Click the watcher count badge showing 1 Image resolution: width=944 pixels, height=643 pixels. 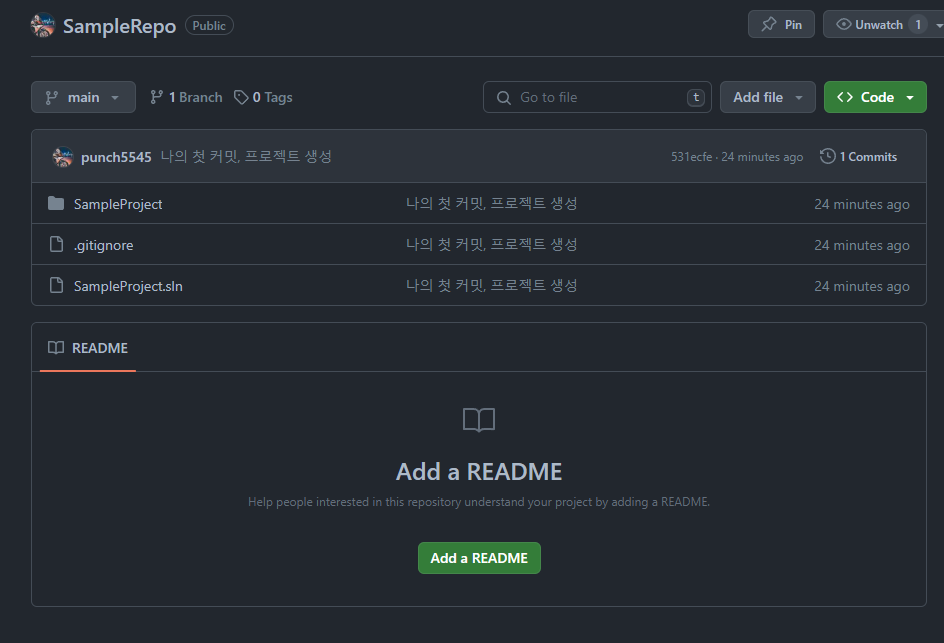(918, 25)
